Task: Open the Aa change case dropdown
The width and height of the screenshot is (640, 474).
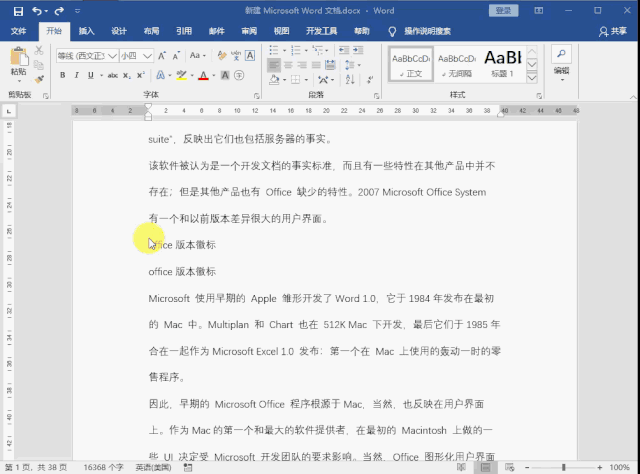Action: pos(198,56)
